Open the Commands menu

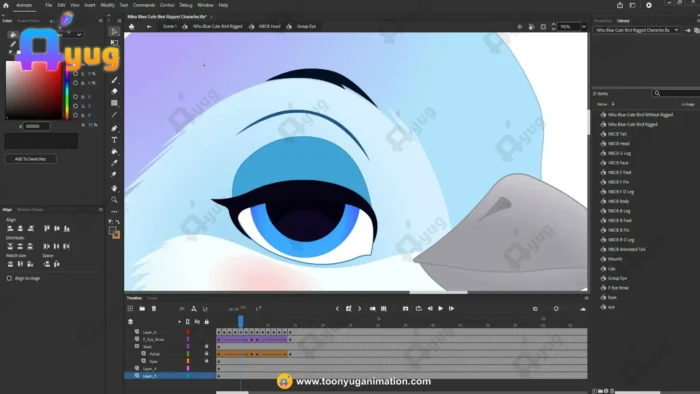pyautogui.click(x=144, y=5)
